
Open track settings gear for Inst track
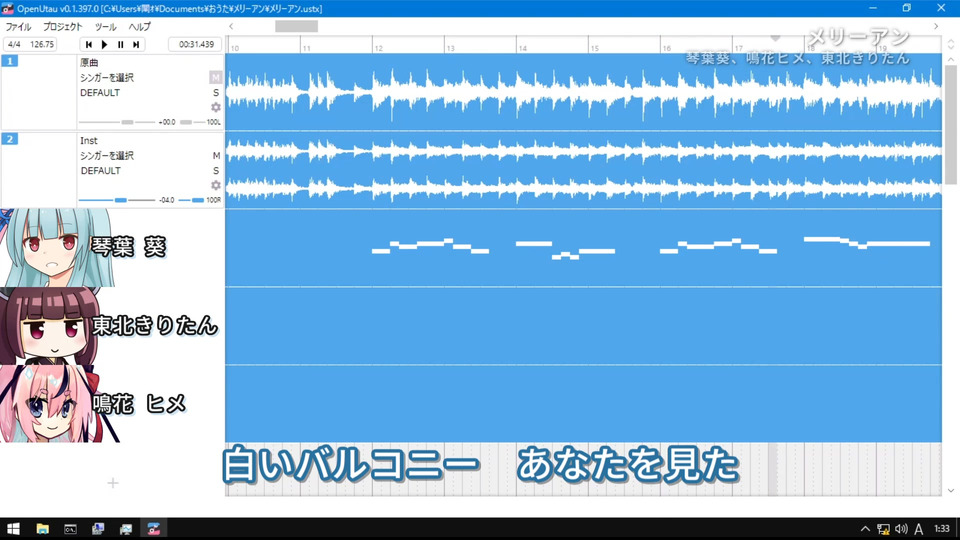(216, 185)
